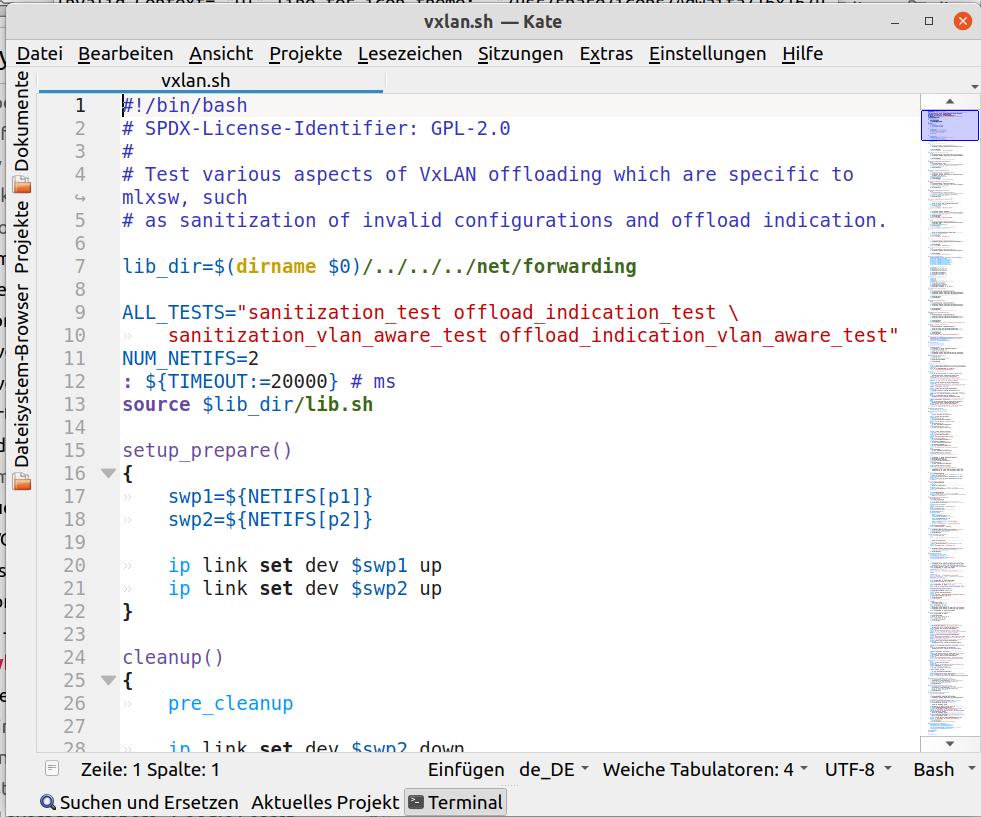
Task: Click the minimap scrollbar on the right
Action: (x=949, y=400)
